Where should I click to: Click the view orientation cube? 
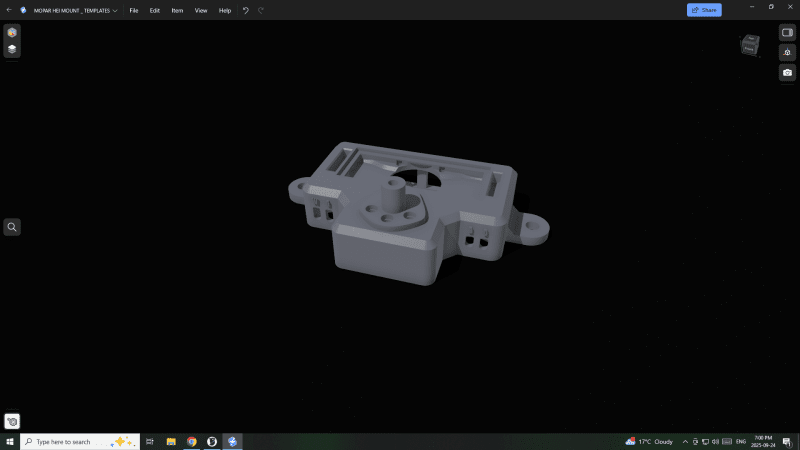[x=750, y=45]
